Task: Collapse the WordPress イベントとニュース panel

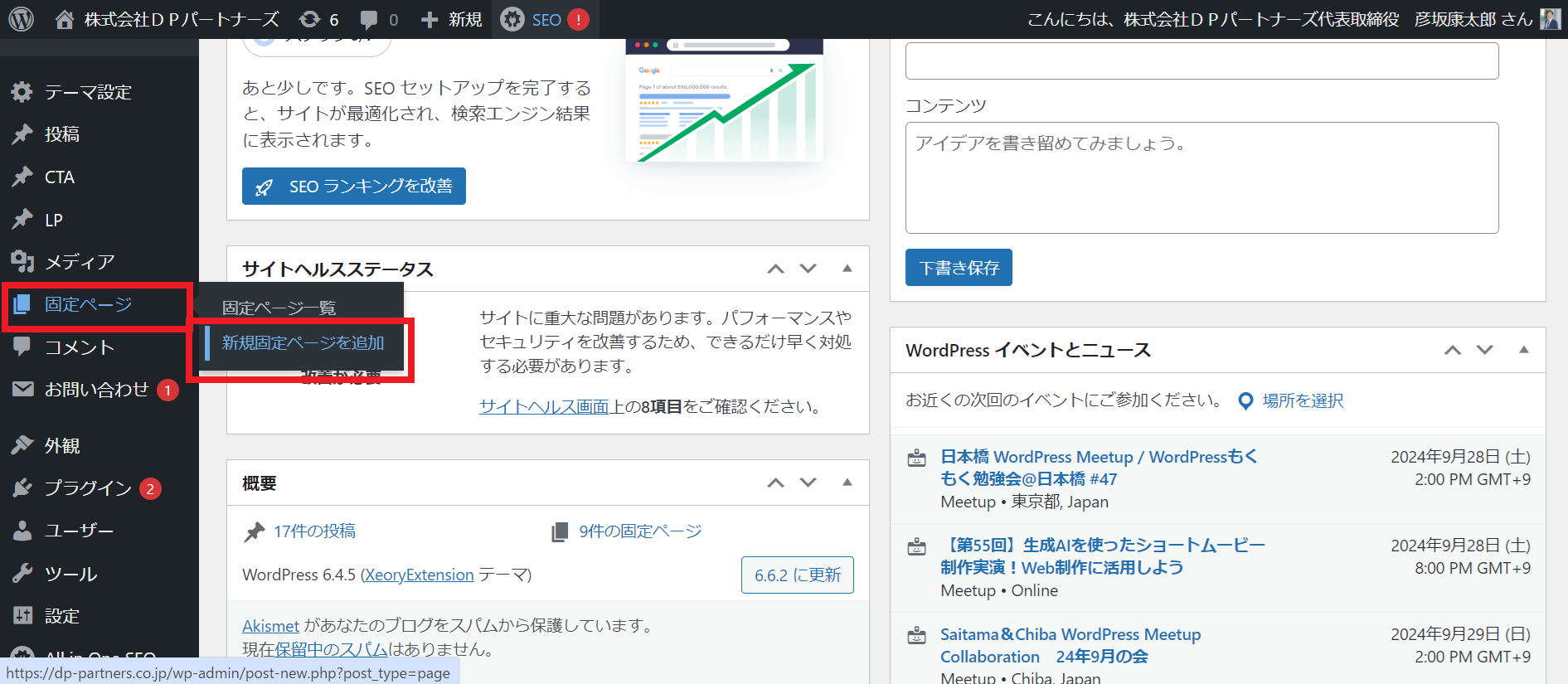Action: point(1523,350)
